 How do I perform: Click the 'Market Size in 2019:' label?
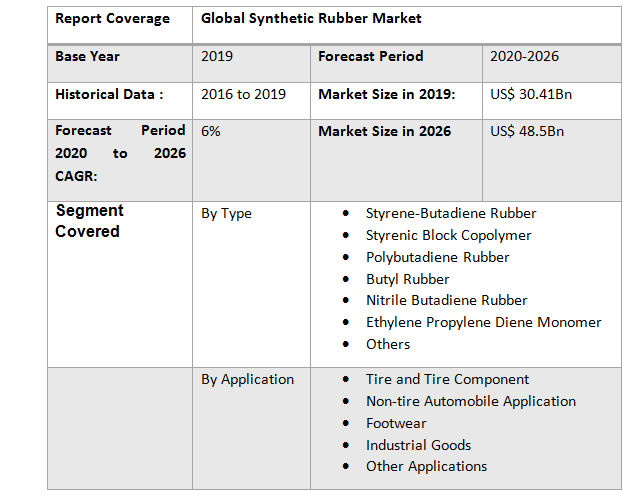(386, 94)
